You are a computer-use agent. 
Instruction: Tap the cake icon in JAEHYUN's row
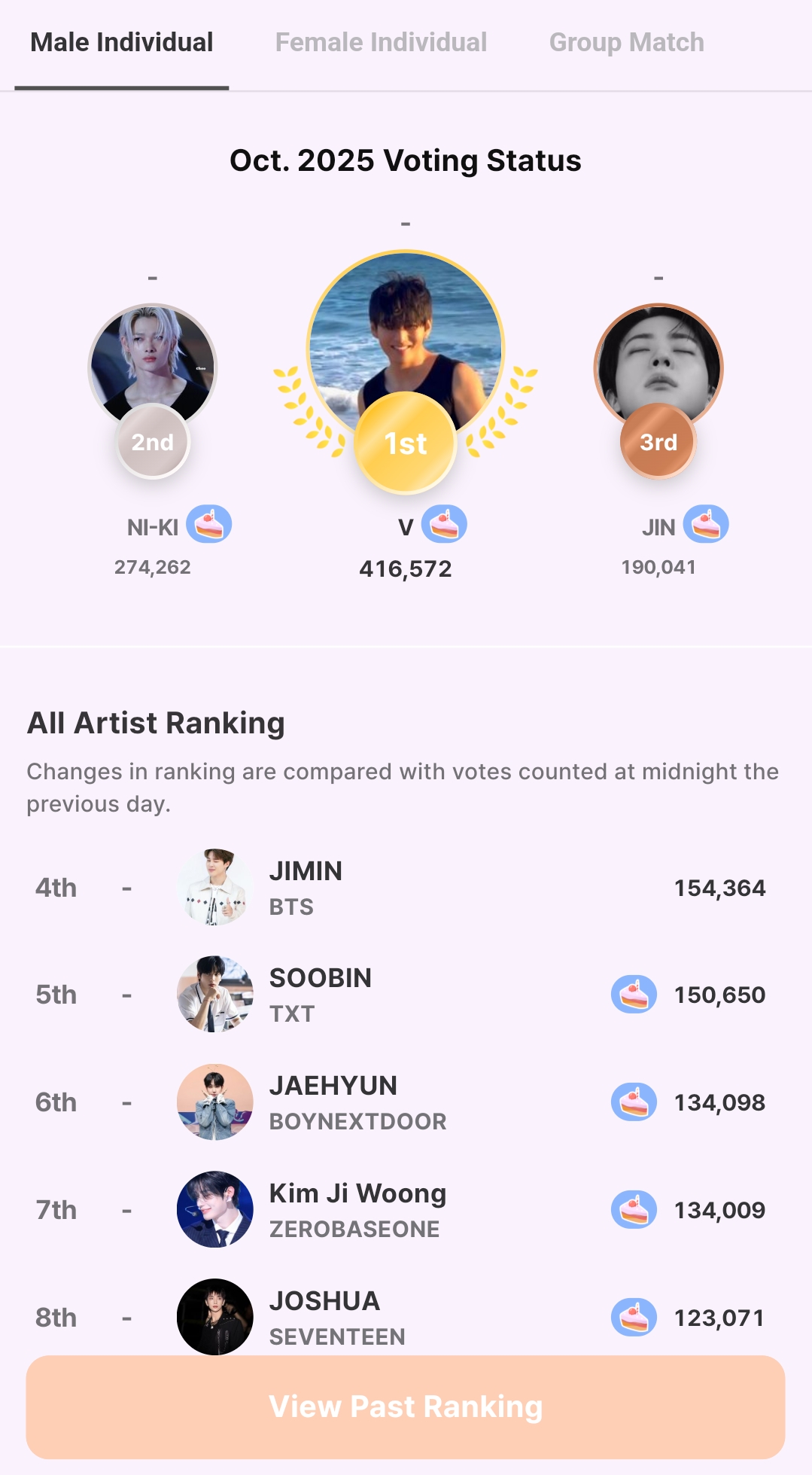tap(634, 1102)
